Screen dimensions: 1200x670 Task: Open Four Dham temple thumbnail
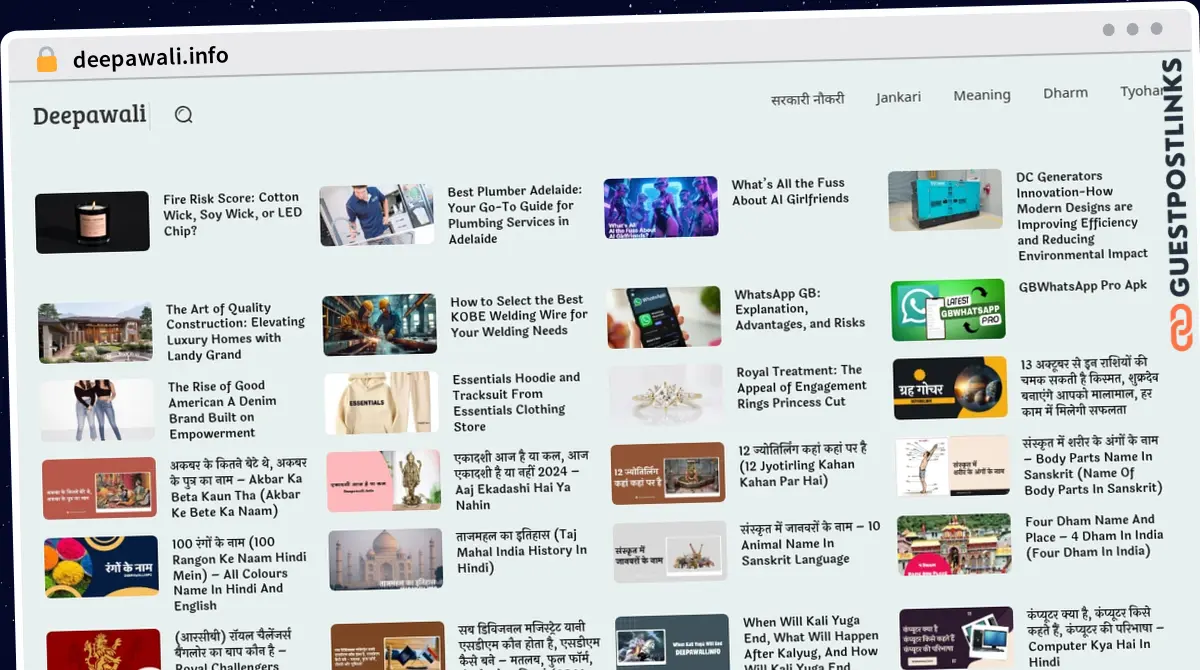click(x=954, y=544)
